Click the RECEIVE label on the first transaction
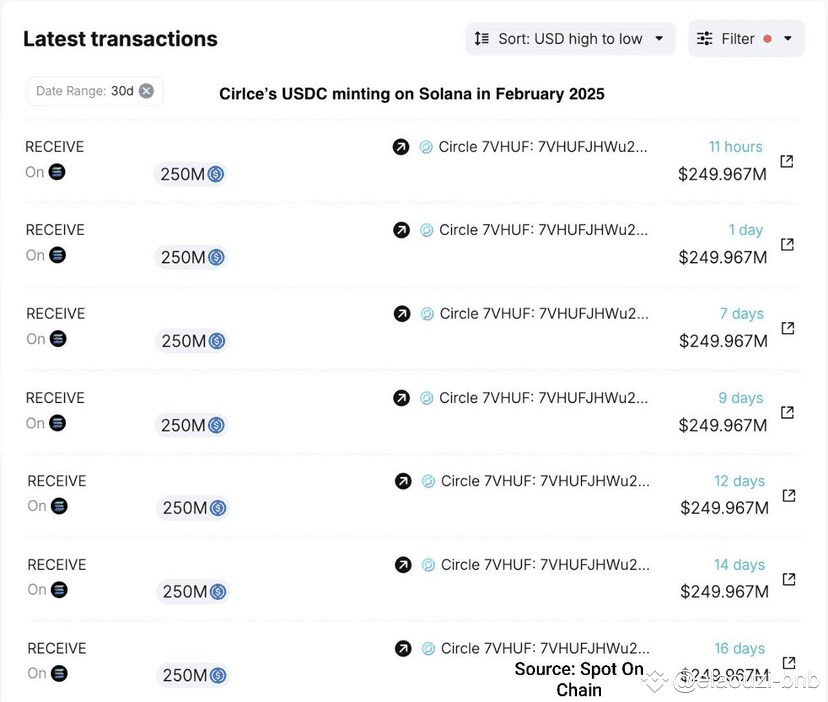The width and height of the screenshot is (828, 702). coord(54,146)
